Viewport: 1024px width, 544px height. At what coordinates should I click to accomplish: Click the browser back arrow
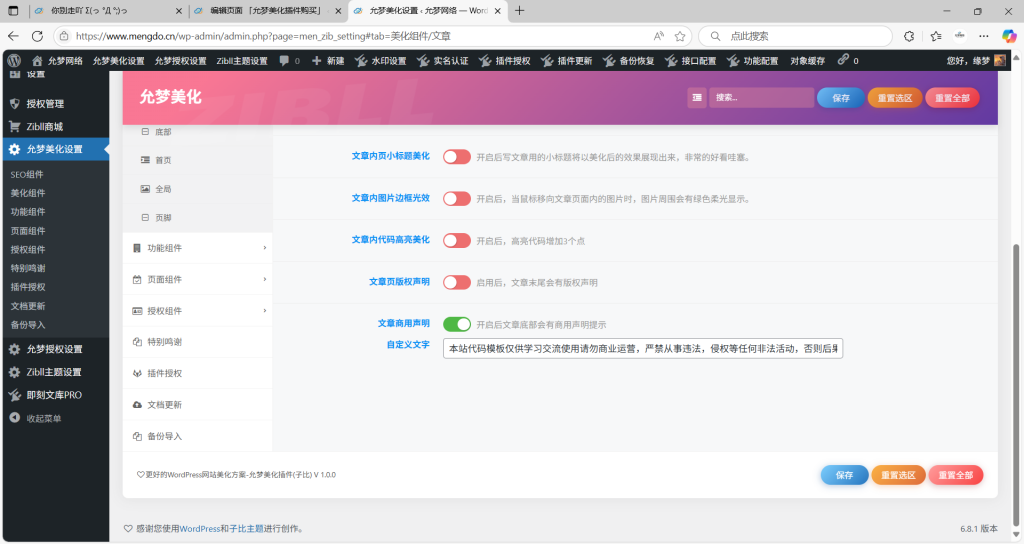13,37
